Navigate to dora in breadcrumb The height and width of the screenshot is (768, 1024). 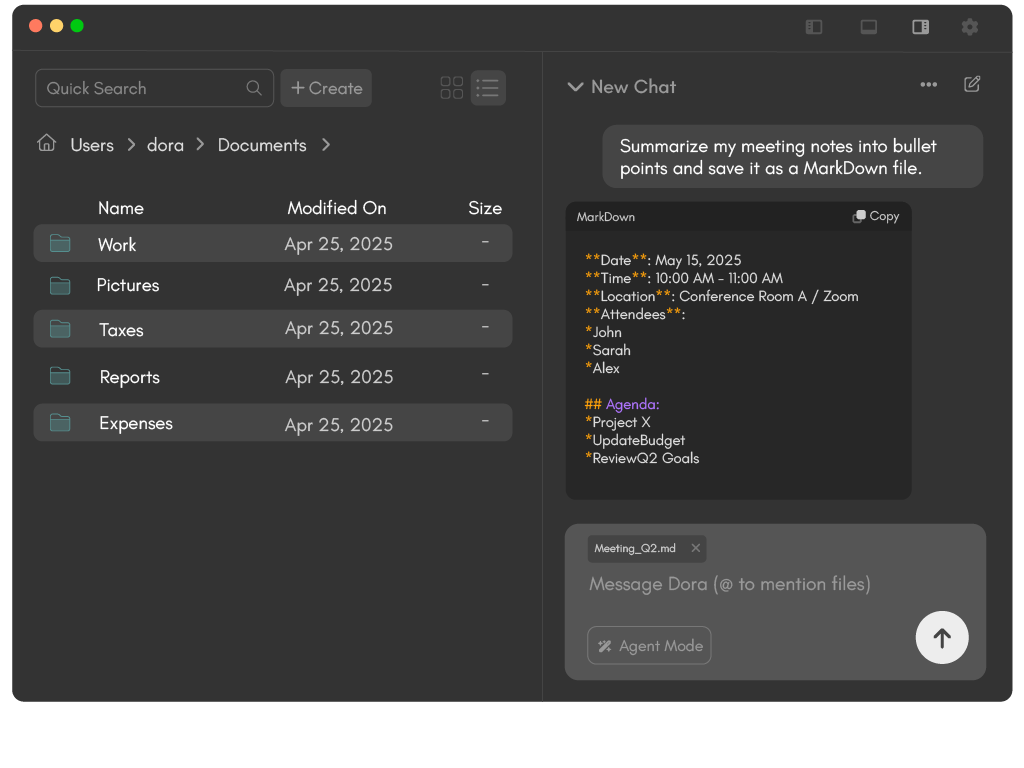pyautogui.click(x=165, y=145)
